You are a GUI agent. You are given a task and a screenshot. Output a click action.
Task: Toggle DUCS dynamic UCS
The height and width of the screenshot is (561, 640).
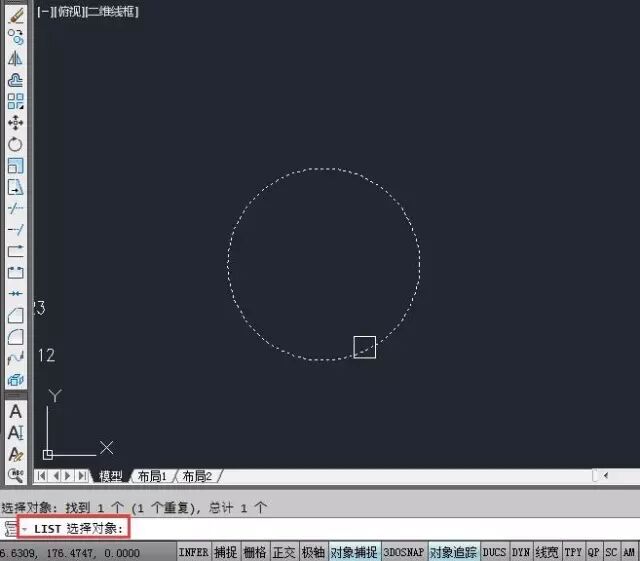point(494,552)
